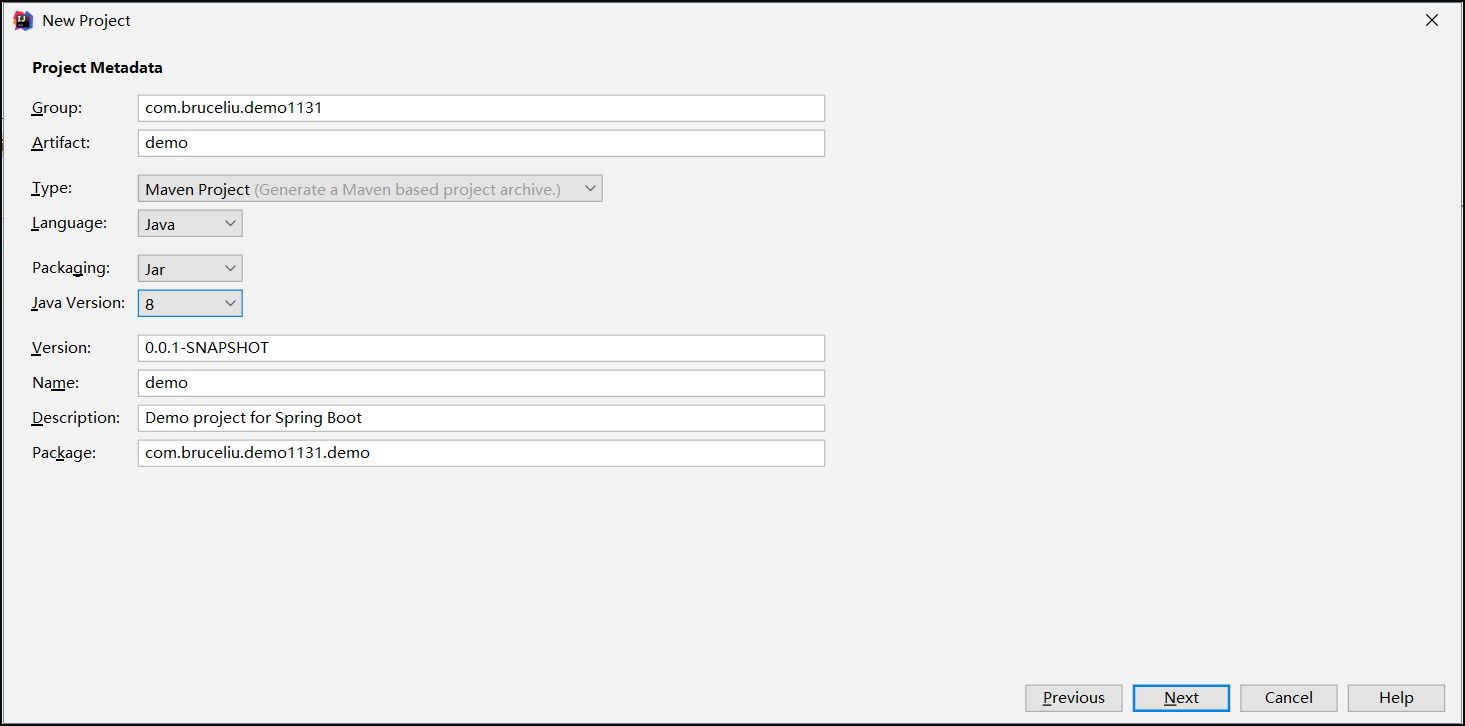Expand the Java Version dropdown
Viewport: 1465px width, 726px height.
point(190,303)
